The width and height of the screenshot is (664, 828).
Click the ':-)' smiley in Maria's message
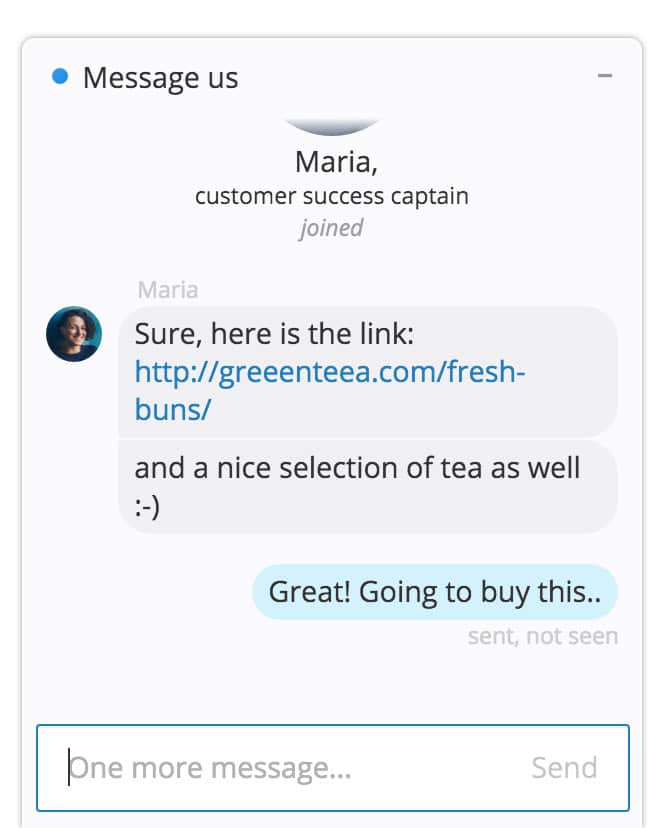coord(147,507)
